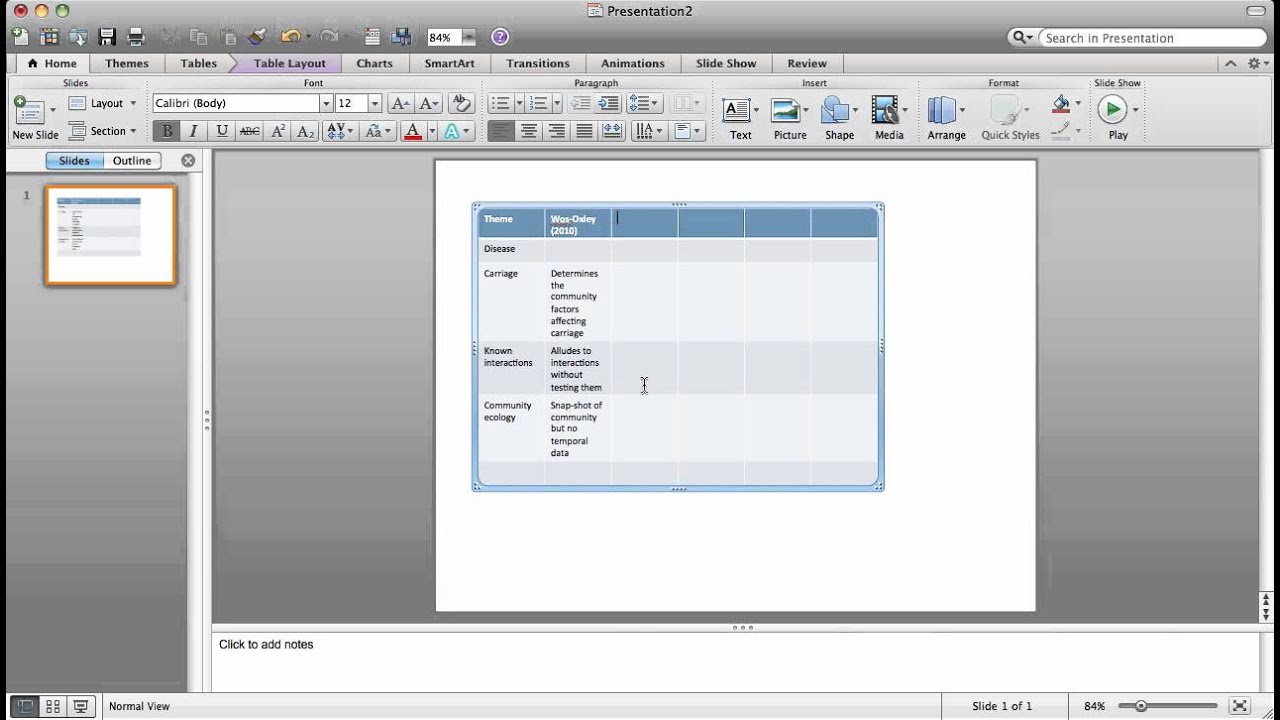Select the Format Painter brush icon
The image size is (1280, 720).
(x=257, y=37)
